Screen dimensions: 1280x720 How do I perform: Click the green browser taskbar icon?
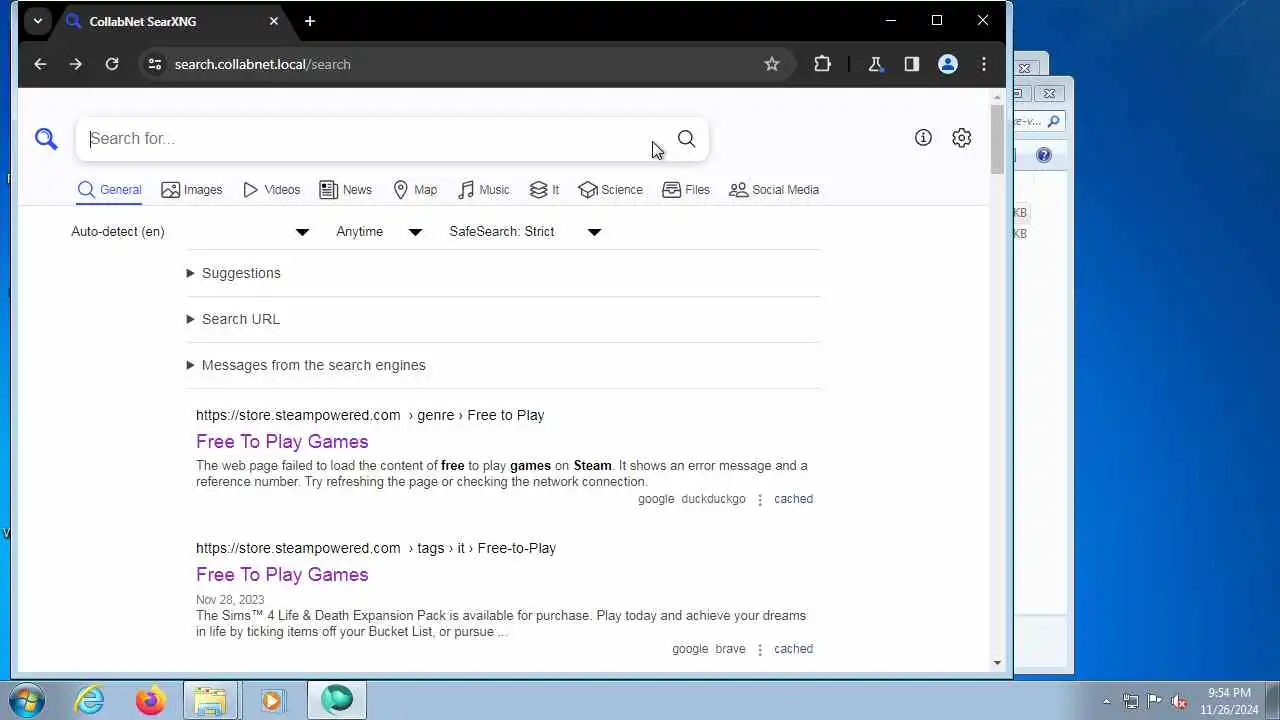pyautogui.click(x=337, y=700)
